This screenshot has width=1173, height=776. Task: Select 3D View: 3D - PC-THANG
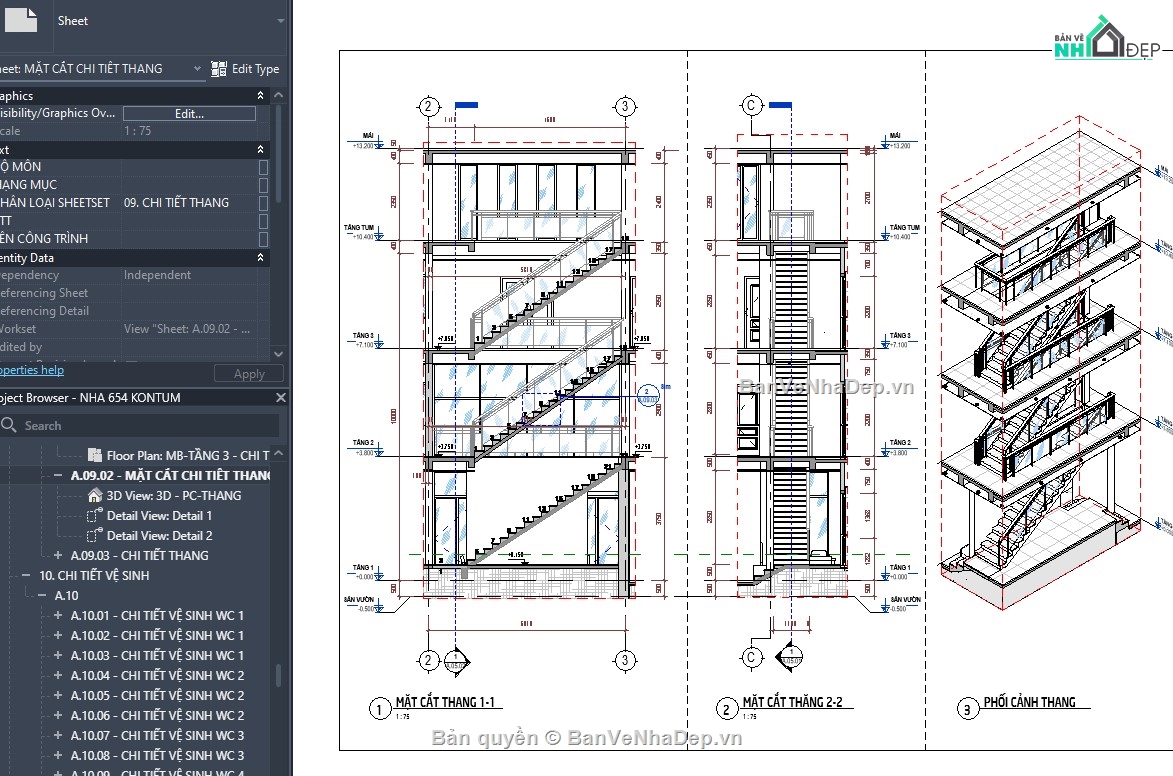pyautogui.click(x=174, y=495)
